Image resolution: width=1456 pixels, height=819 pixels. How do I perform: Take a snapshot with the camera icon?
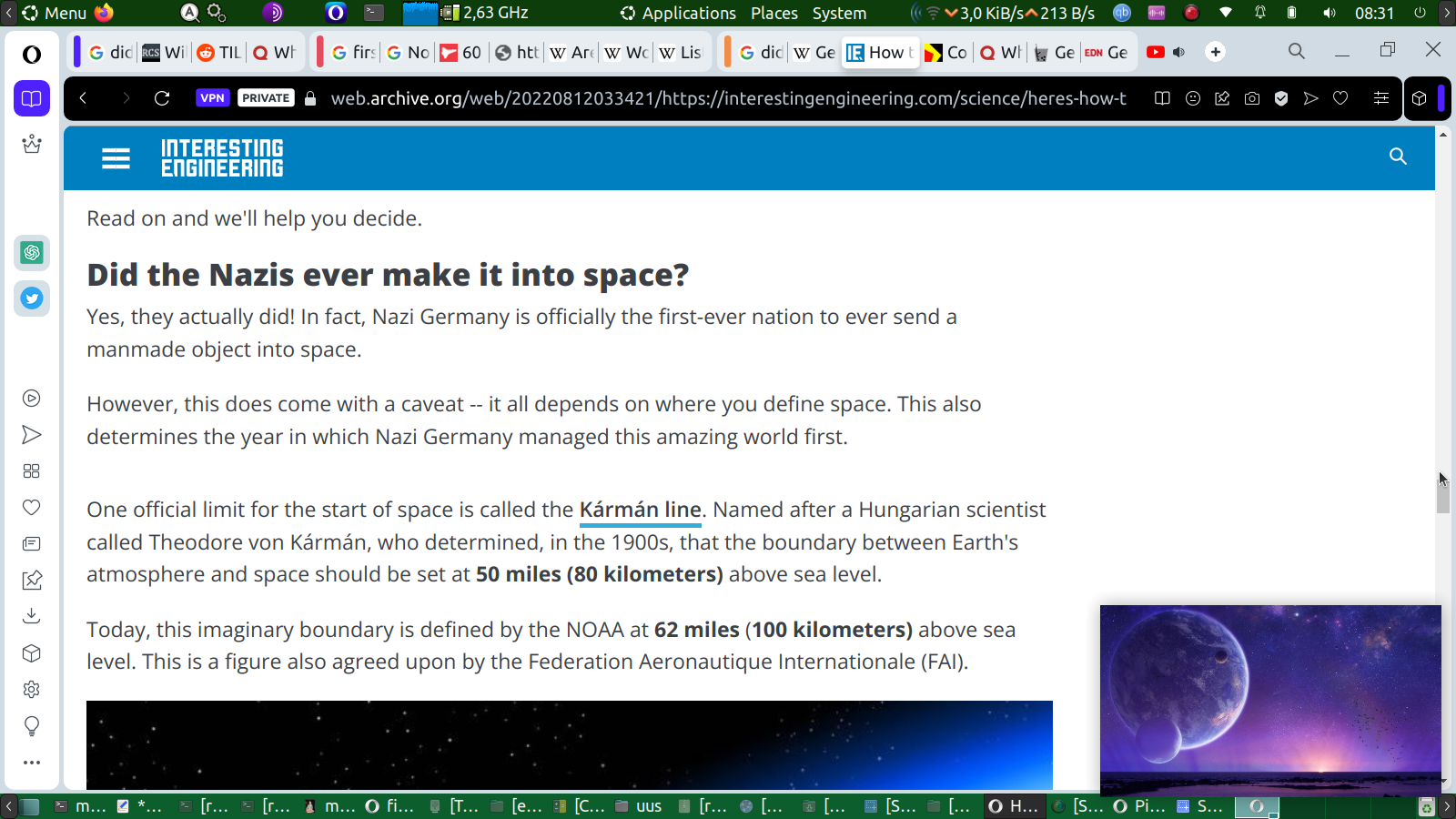[1252, 98]
